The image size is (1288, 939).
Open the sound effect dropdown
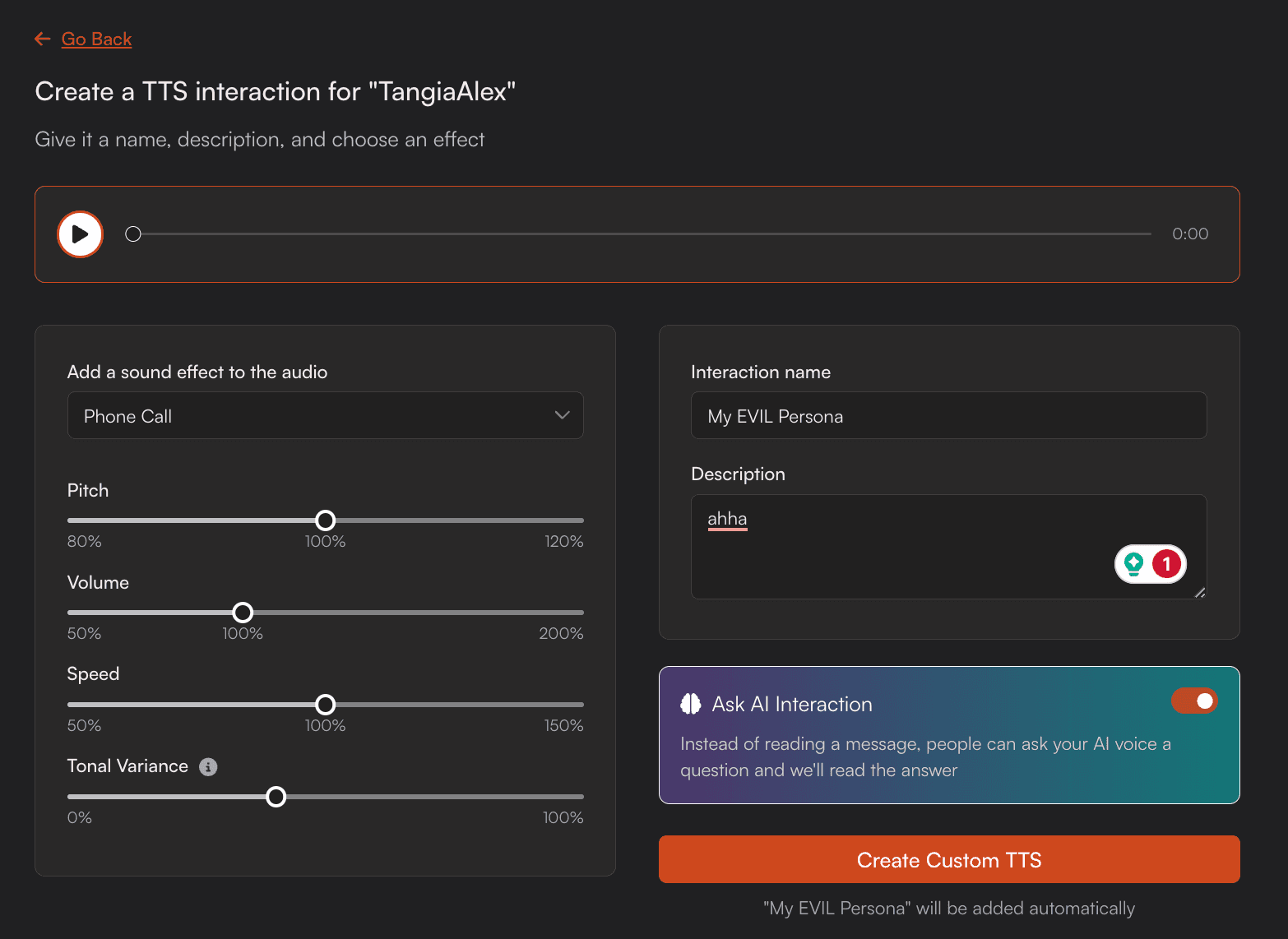(x=325, y=416)
